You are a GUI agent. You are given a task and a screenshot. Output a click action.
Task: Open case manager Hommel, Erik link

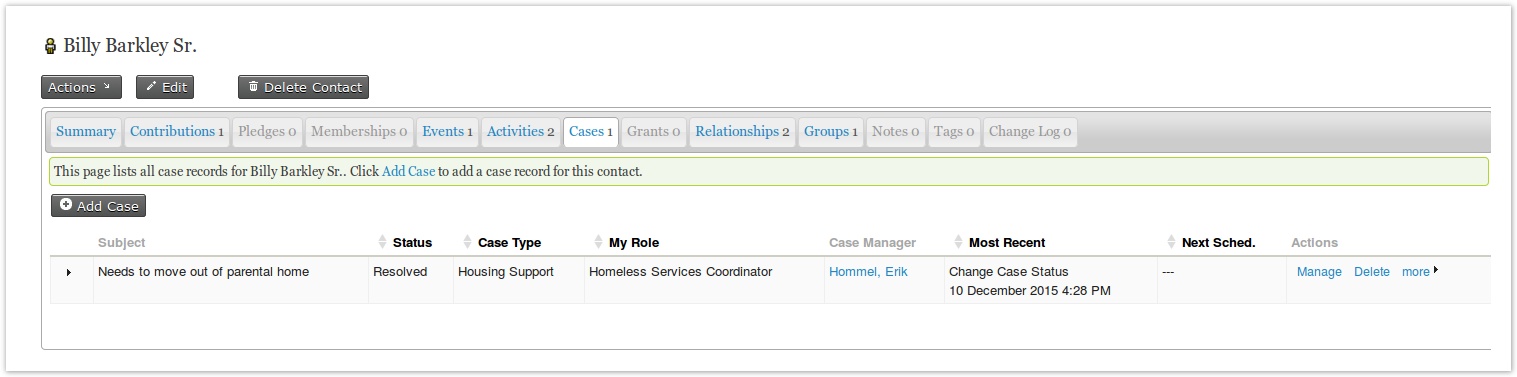[868, 271]
